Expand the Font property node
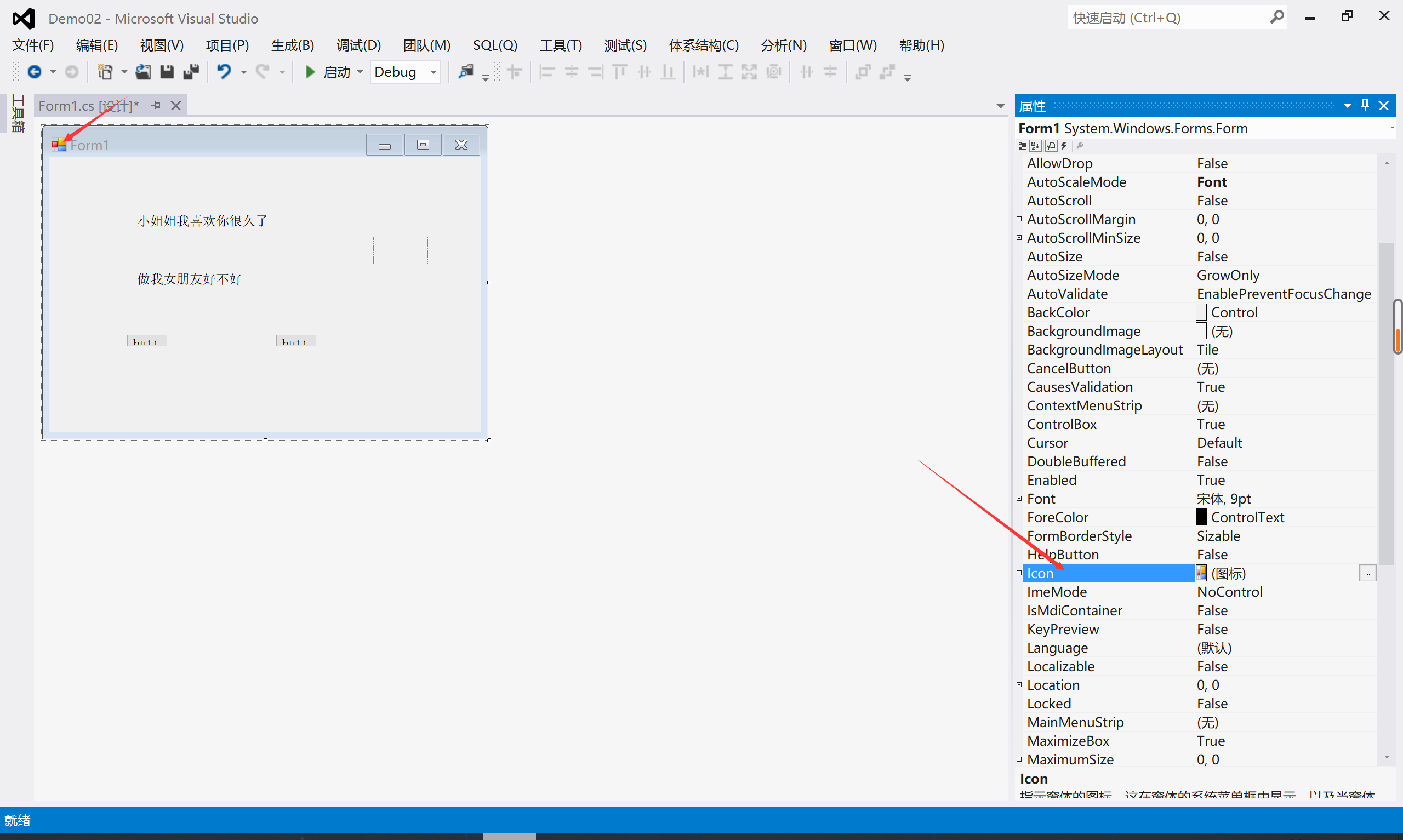1403x840 pixels. coord(1019,499)
